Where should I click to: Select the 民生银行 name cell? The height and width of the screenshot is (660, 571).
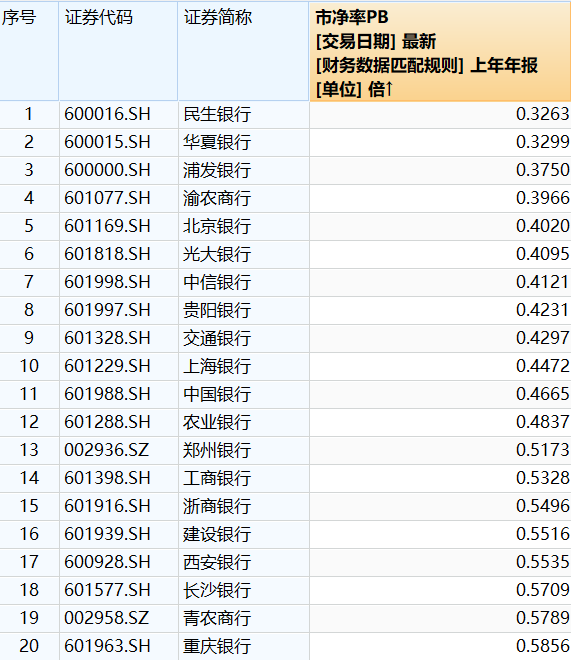click(217, 114)
